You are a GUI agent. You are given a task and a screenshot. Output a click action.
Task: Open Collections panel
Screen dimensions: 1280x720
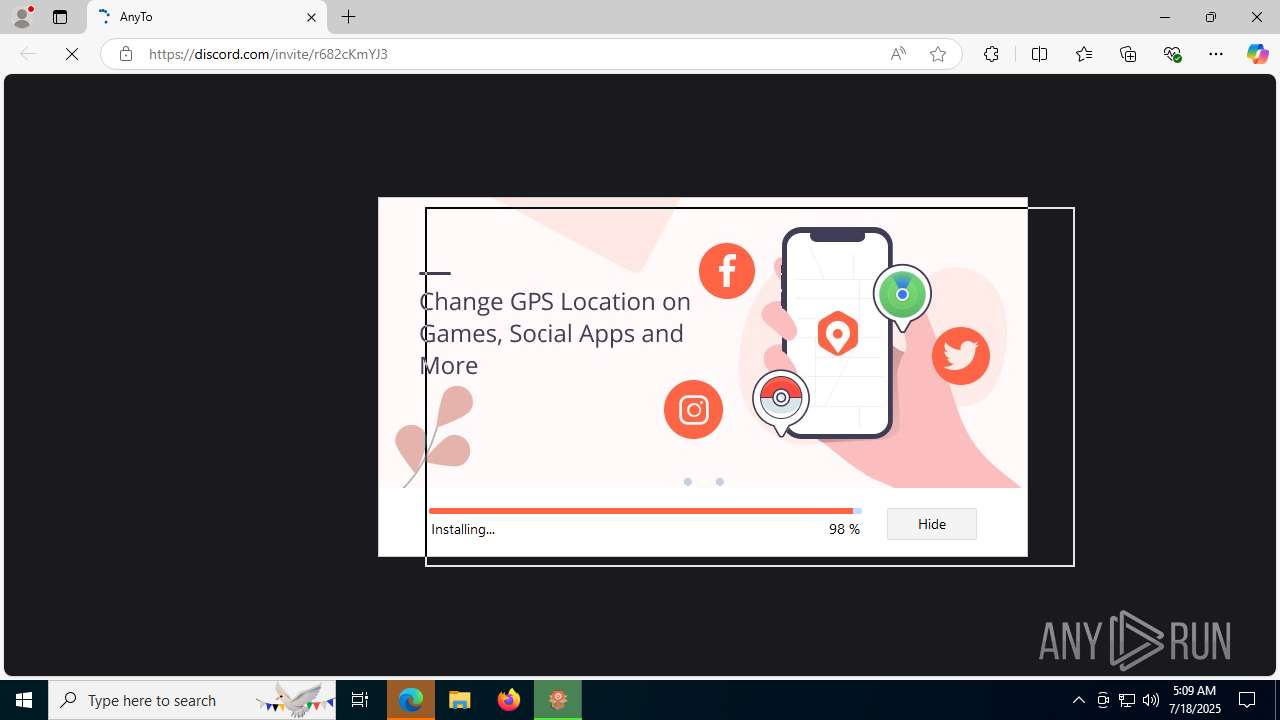[1128, 54]
